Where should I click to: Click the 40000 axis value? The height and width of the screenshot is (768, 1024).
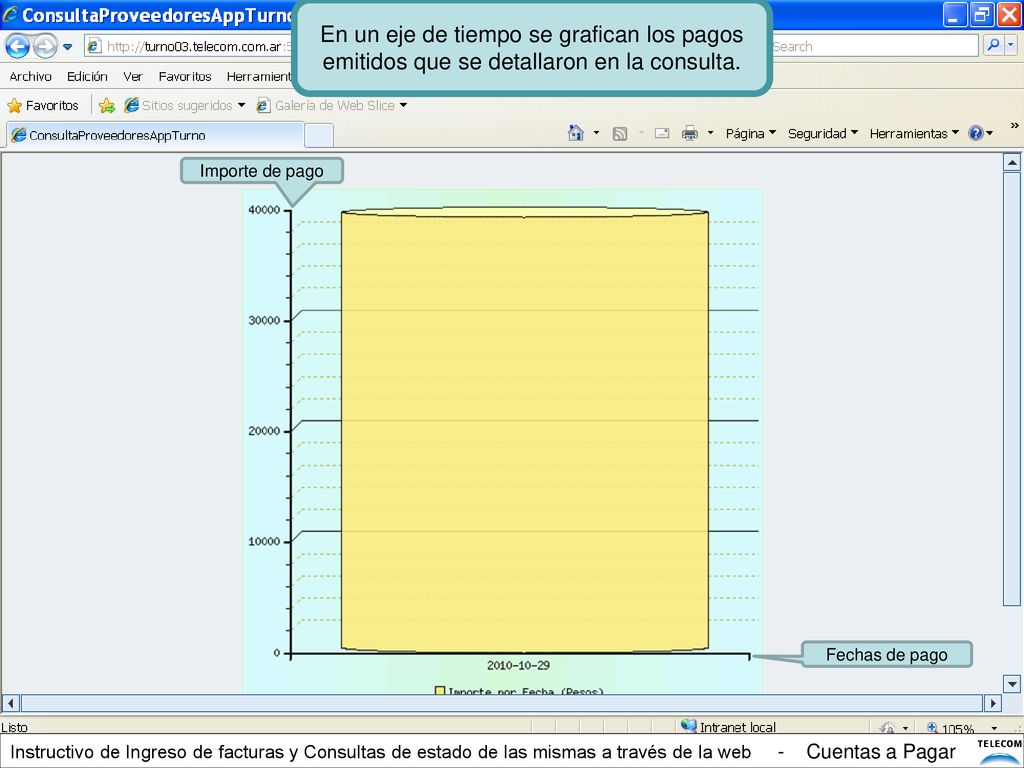tap(264, 210)
